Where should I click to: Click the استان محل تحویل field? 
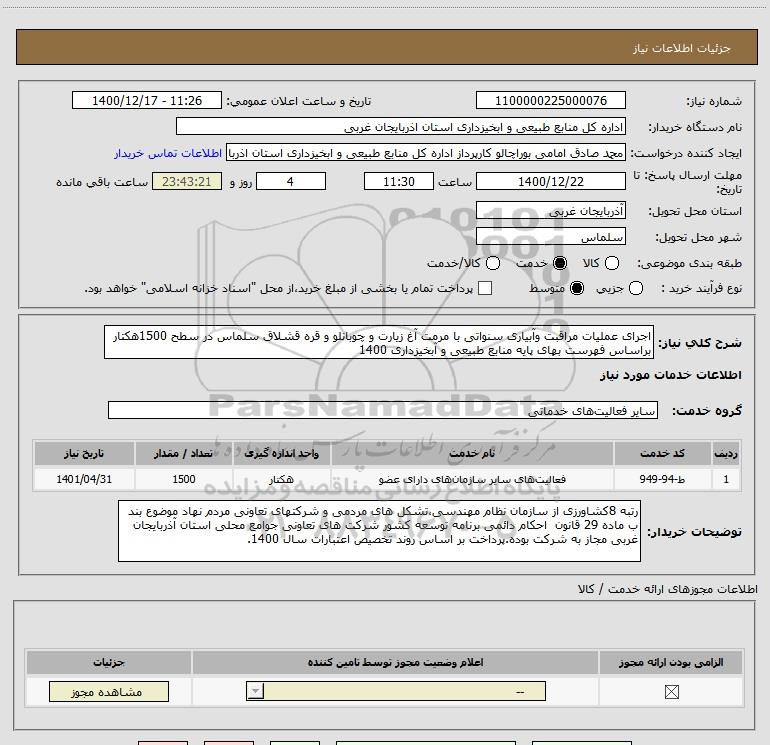(550, 211)
